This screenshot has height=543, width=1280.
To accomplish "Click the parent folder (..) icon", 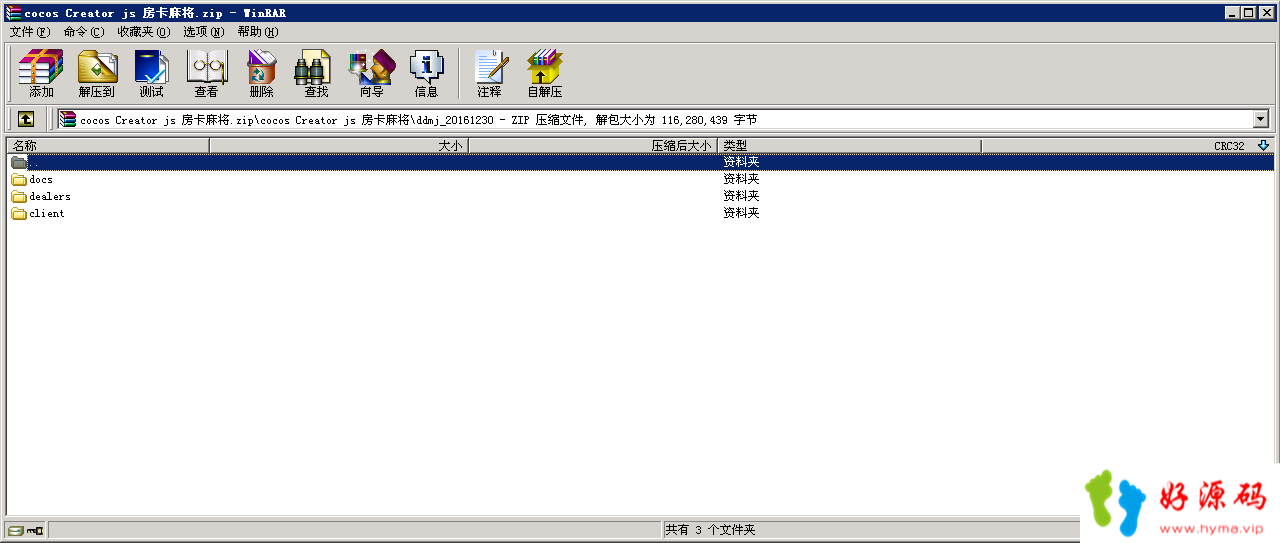I will click(19, 162).
